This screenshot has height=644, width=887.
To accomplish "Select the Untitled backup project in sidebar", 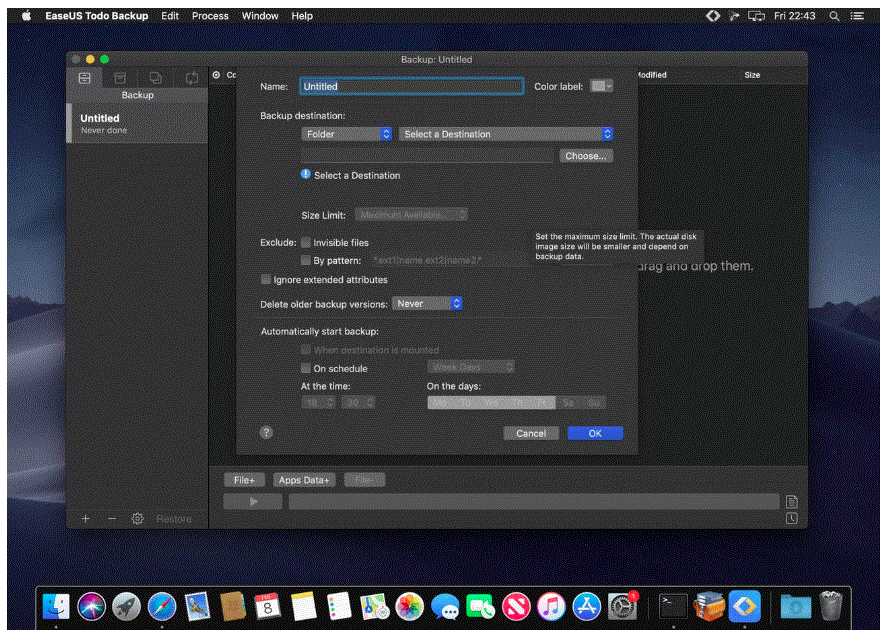I will [137, 123].
